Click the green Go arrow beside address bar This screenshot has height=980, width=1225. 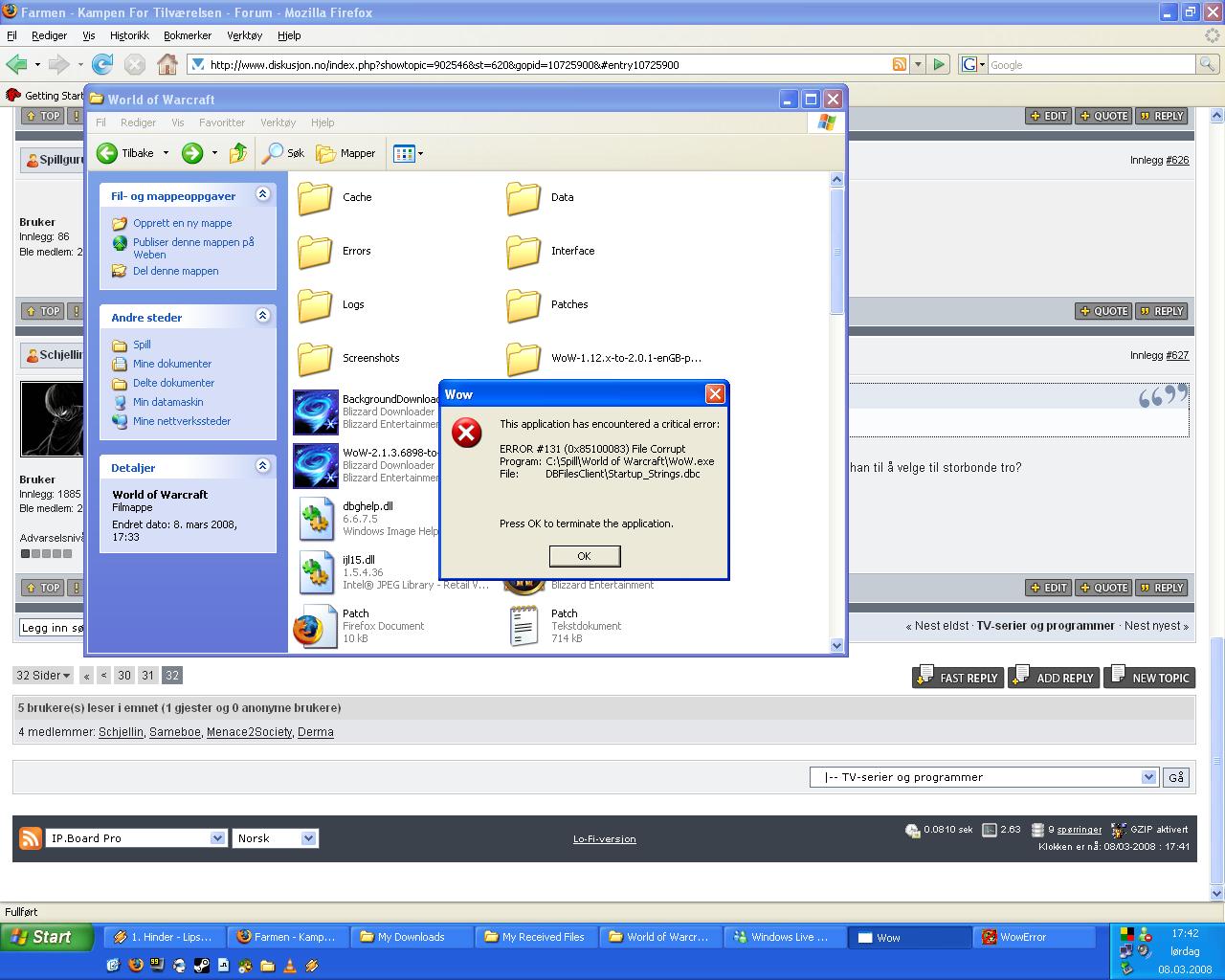click(939, 64)
